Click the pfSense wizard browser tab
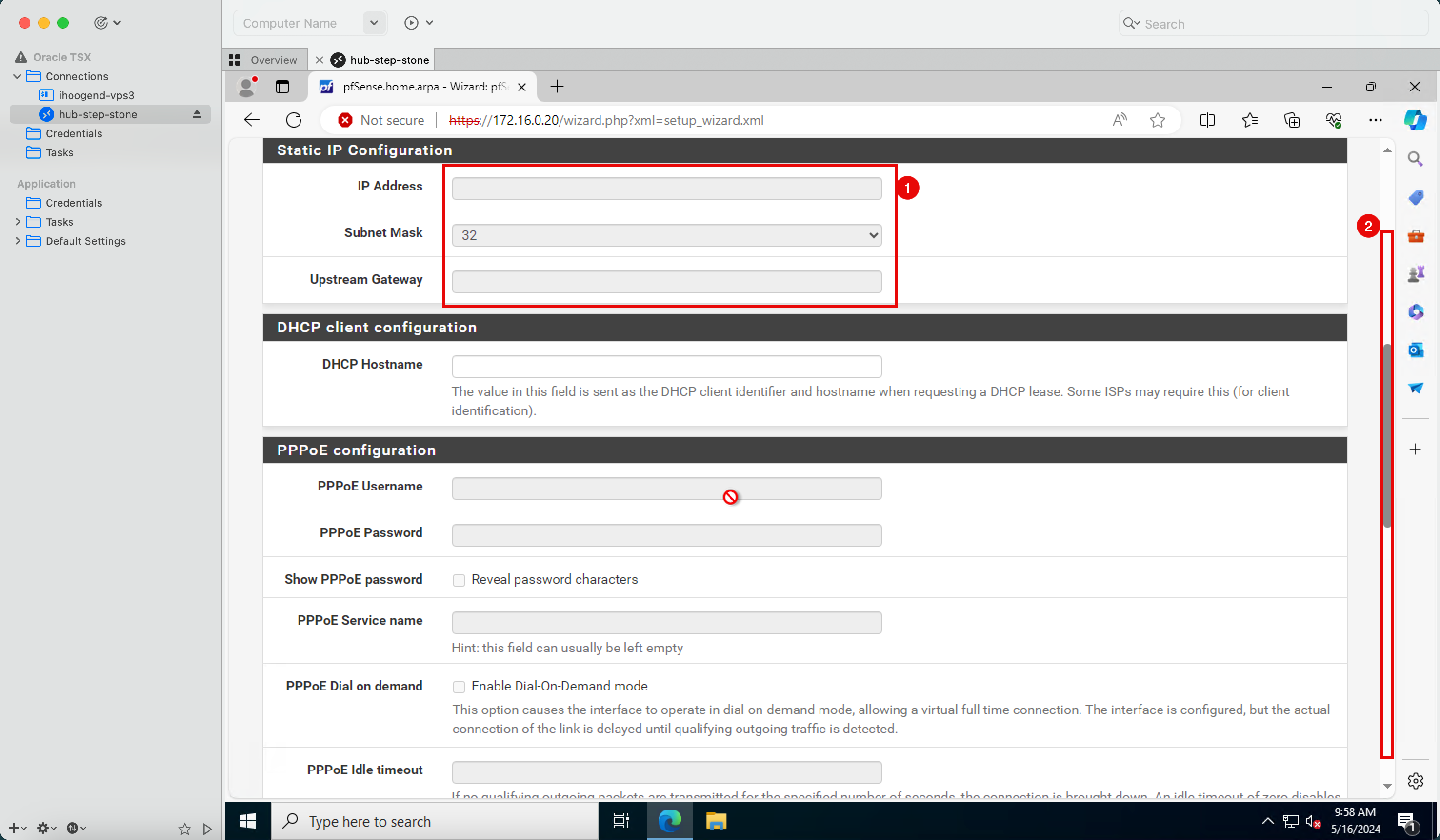This screenshot has height=840, width=1440. (x=416, y=86)
